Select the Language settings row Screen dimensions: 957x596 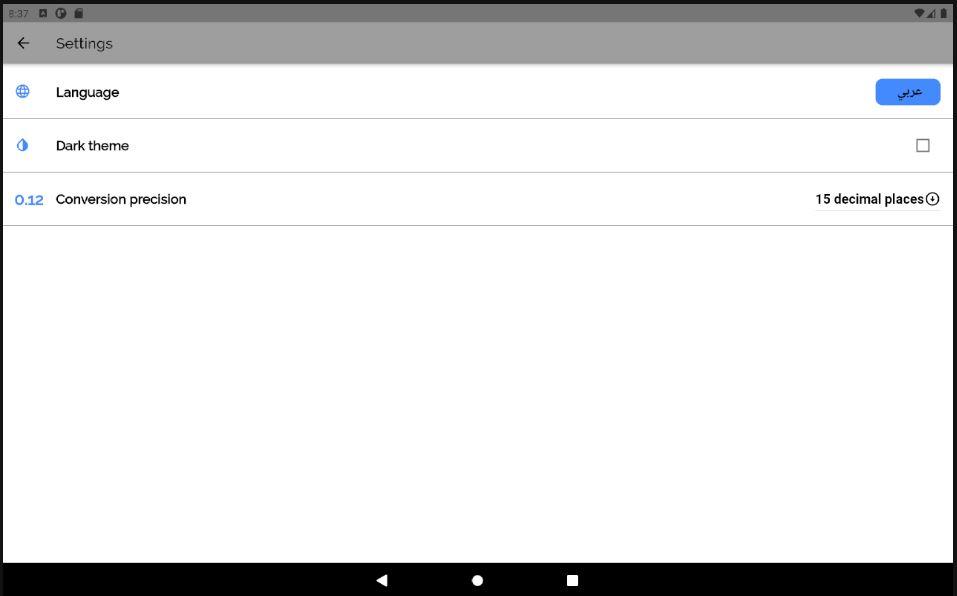pyautogui.click(x=478, y=92)
